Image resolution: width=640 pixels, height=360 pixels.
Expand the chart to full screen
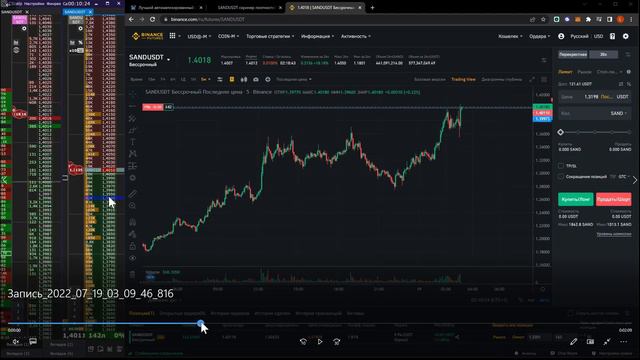(x=532, y=79)
